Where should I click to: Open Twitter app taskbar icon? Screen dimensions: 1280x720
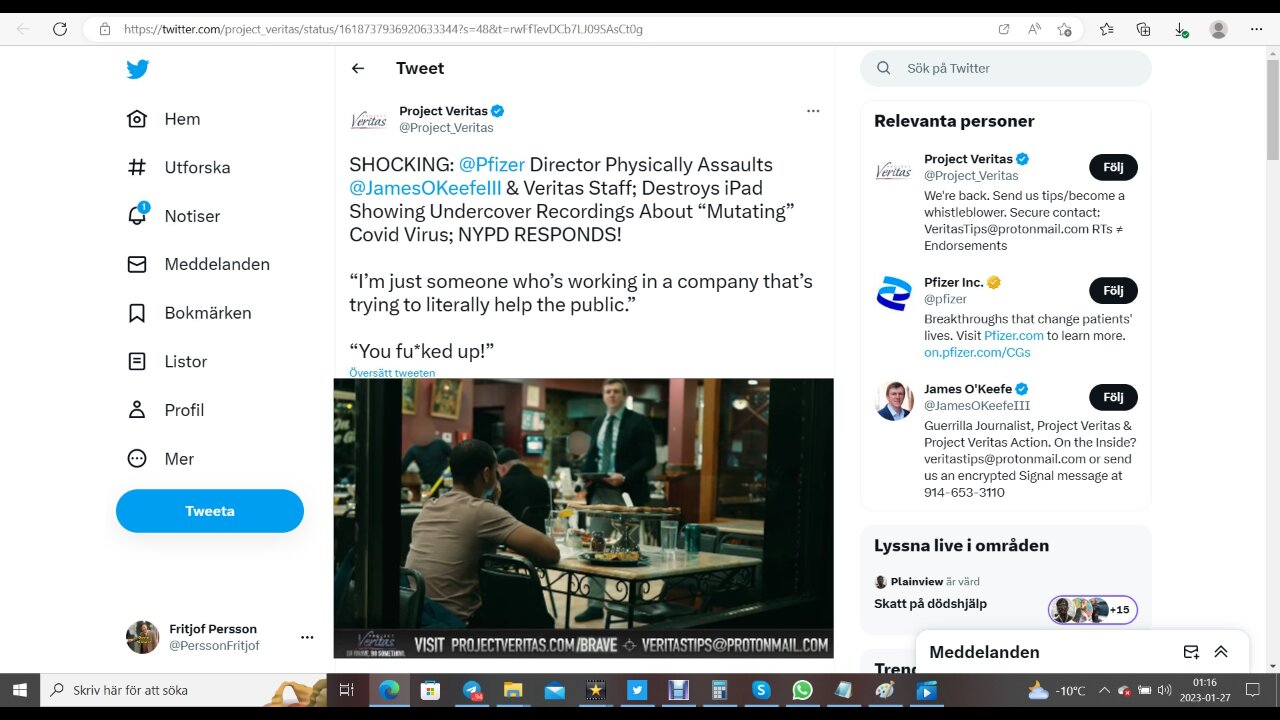pyautogui.click(x=637, y=690)
